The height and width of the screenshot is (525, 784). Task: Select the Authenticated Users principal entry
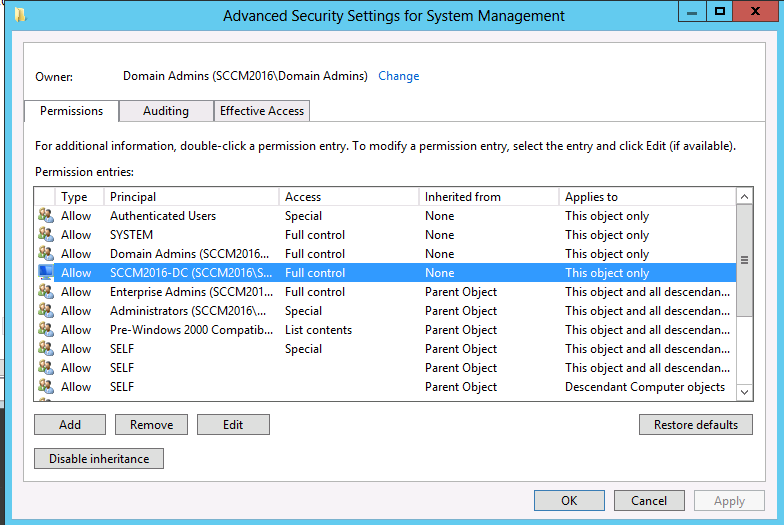click(x=163, y=216)
